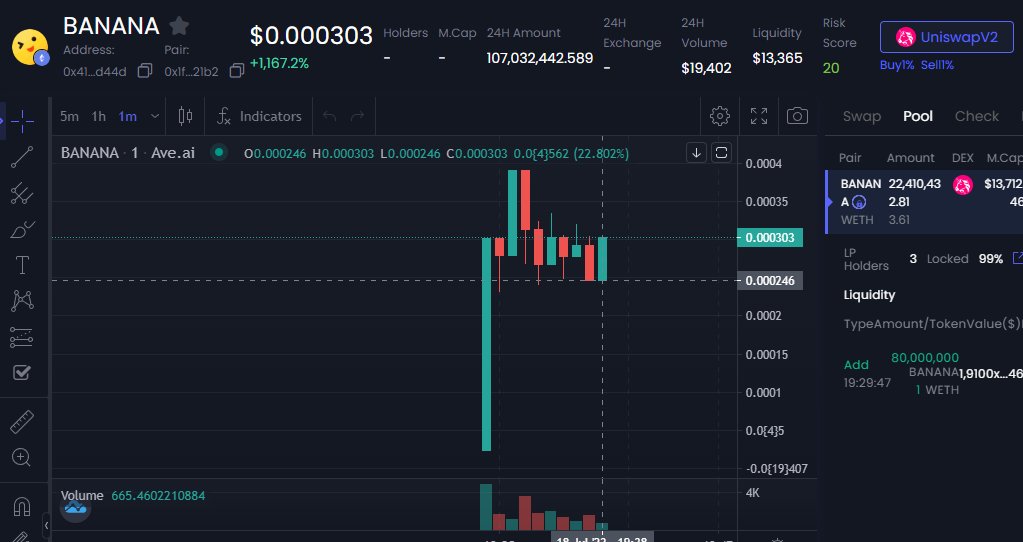The image size is (1023, 542).
Task: Click the 24H Amount value 107,032,442.589
Action: click(x=540, y=58)
